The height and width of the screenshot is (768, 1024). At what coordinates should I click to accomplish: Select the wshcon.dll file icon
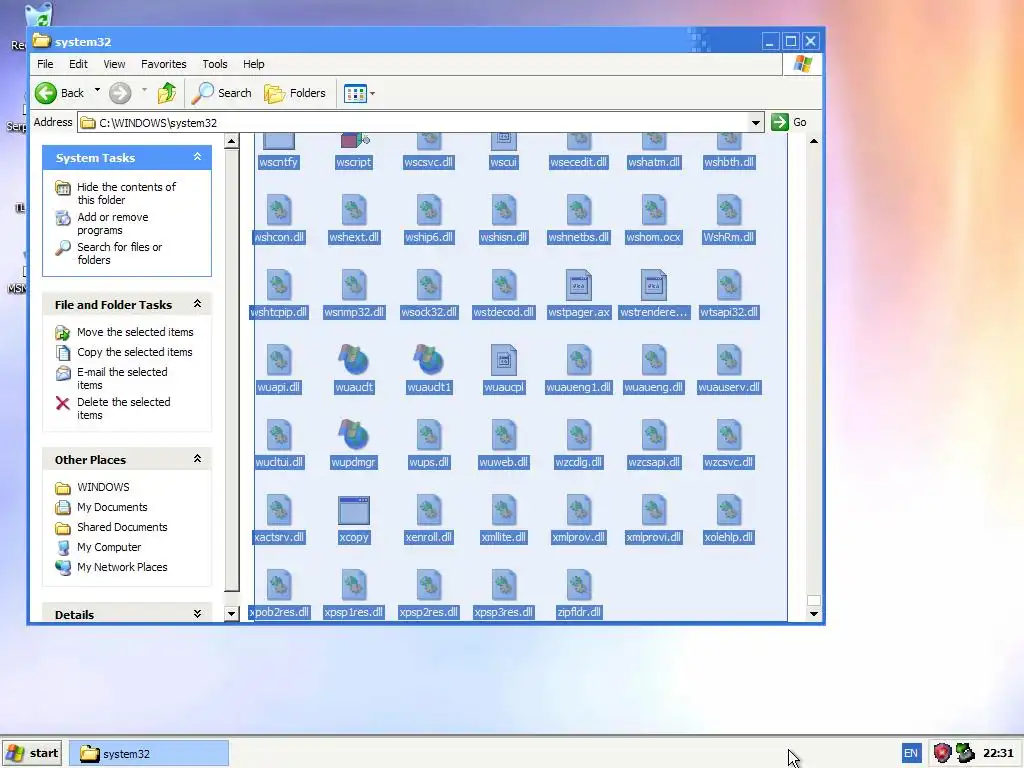[x=279, y=210]
